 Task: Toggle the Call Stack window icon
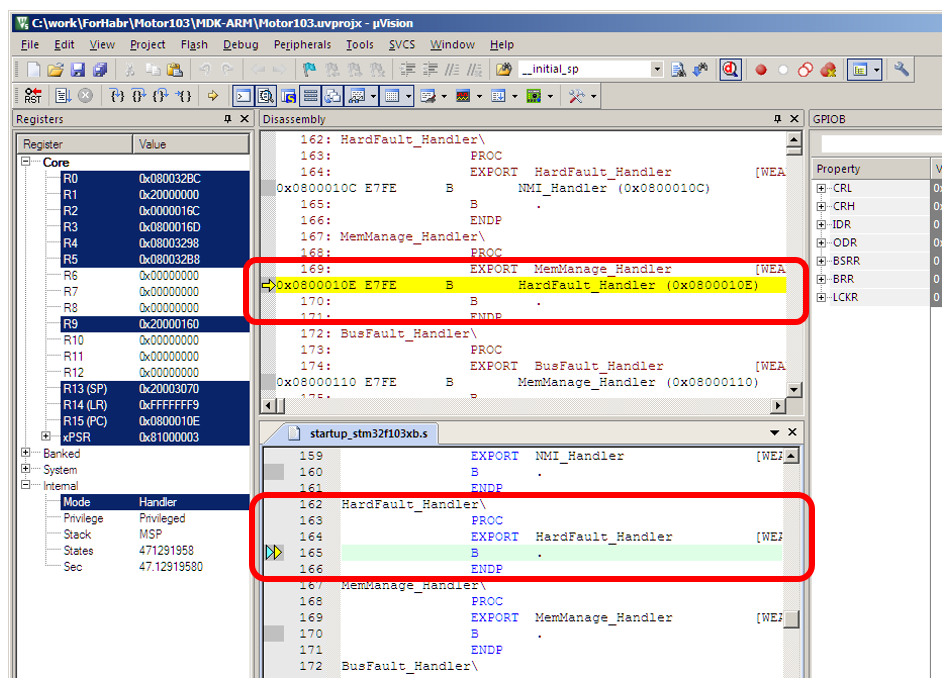pos(332,96)
